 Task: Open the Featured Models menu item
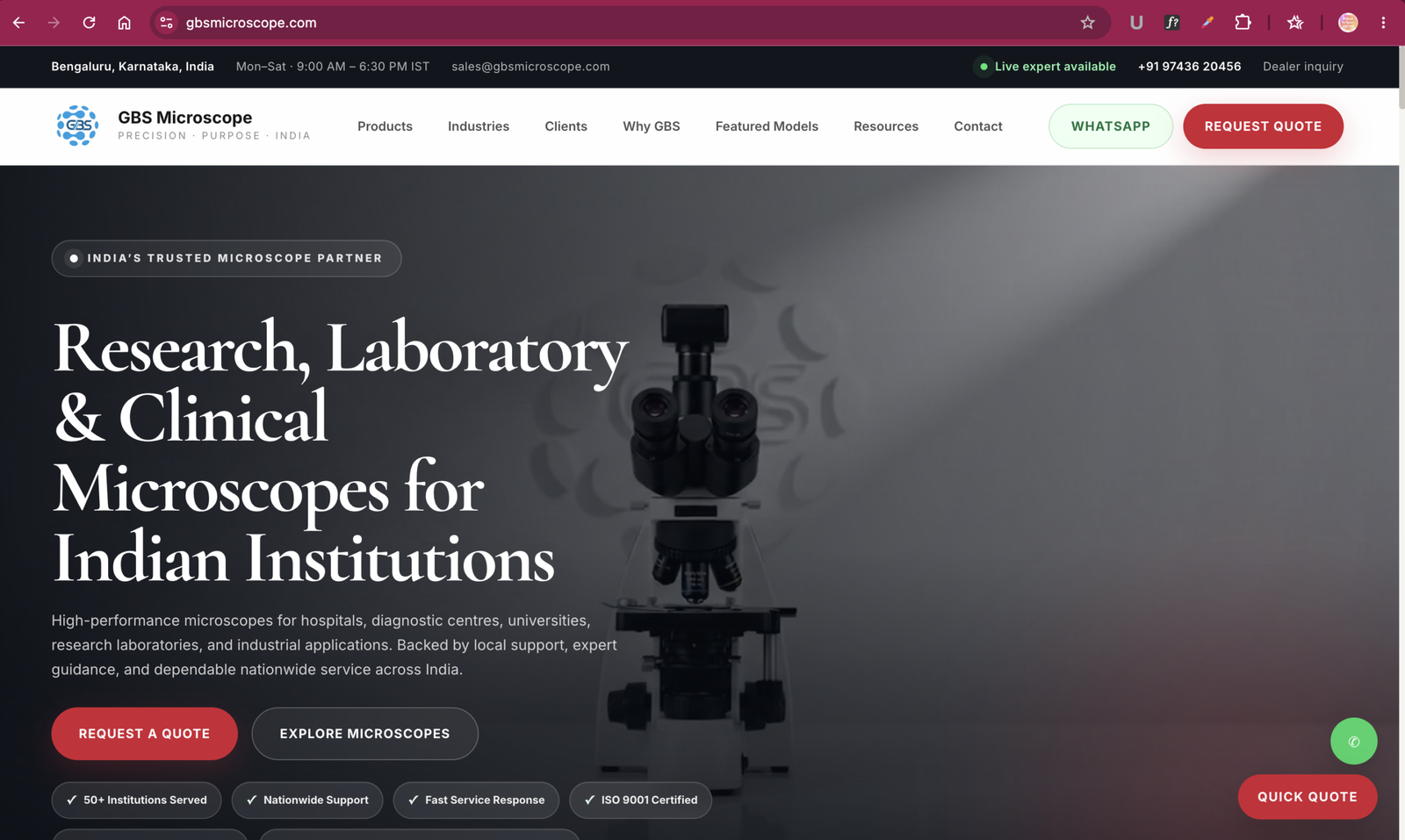click(767, 126)
